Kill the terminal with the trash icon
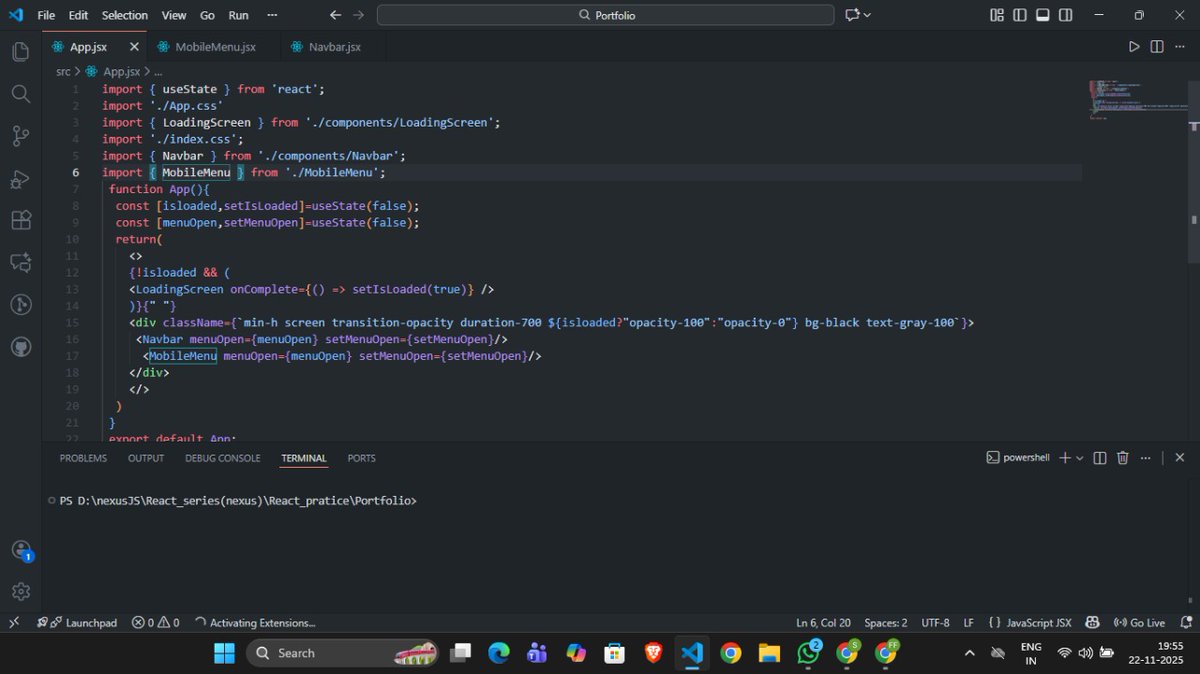The image size is (1200, 674). [1123, 457]
